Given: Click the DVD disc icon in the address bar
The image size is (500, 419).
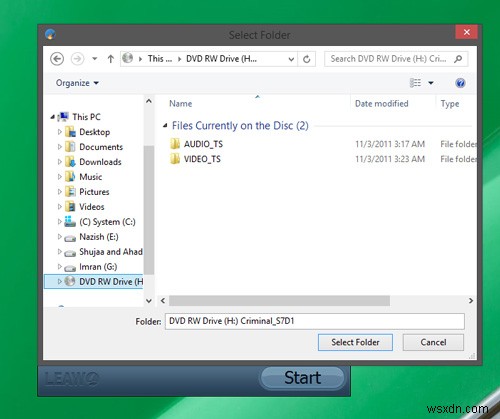Looking at the screenshot, I should pyautogui.click(x=127, y=58).
